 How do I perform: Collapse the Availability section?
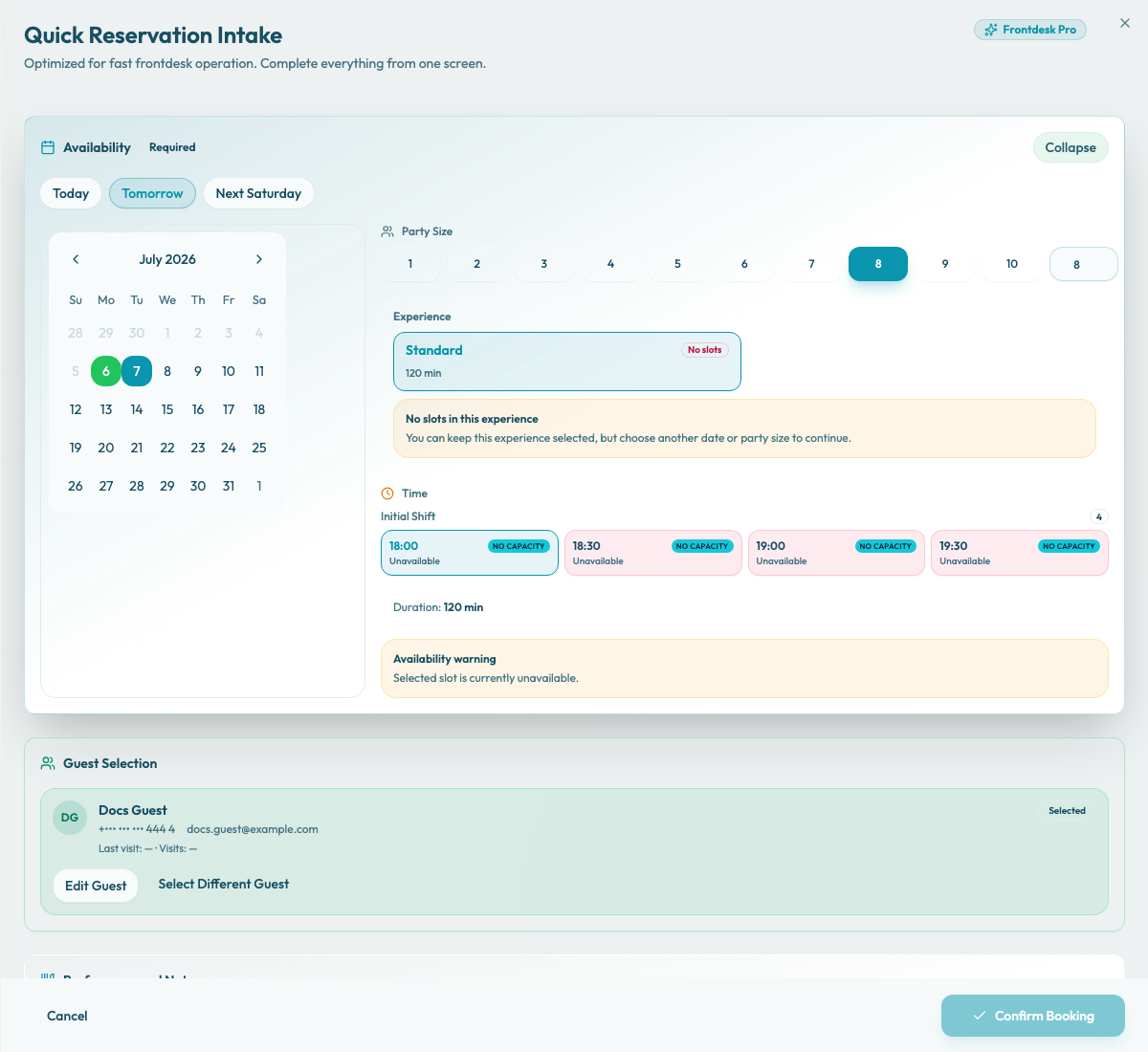pos(1071,147)
